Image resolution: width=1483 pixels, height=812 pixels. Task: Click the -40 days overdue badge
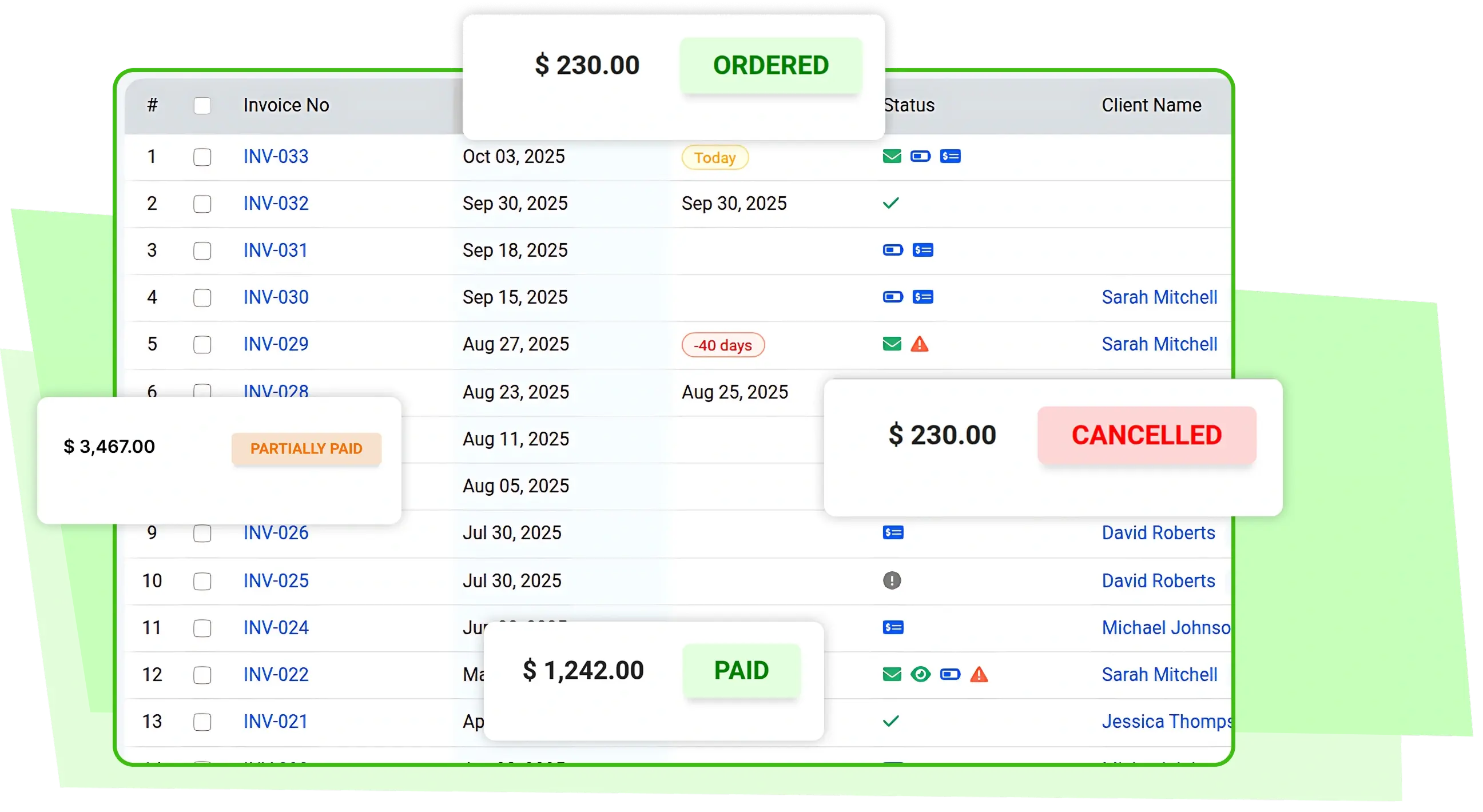[x=722, y=344]
